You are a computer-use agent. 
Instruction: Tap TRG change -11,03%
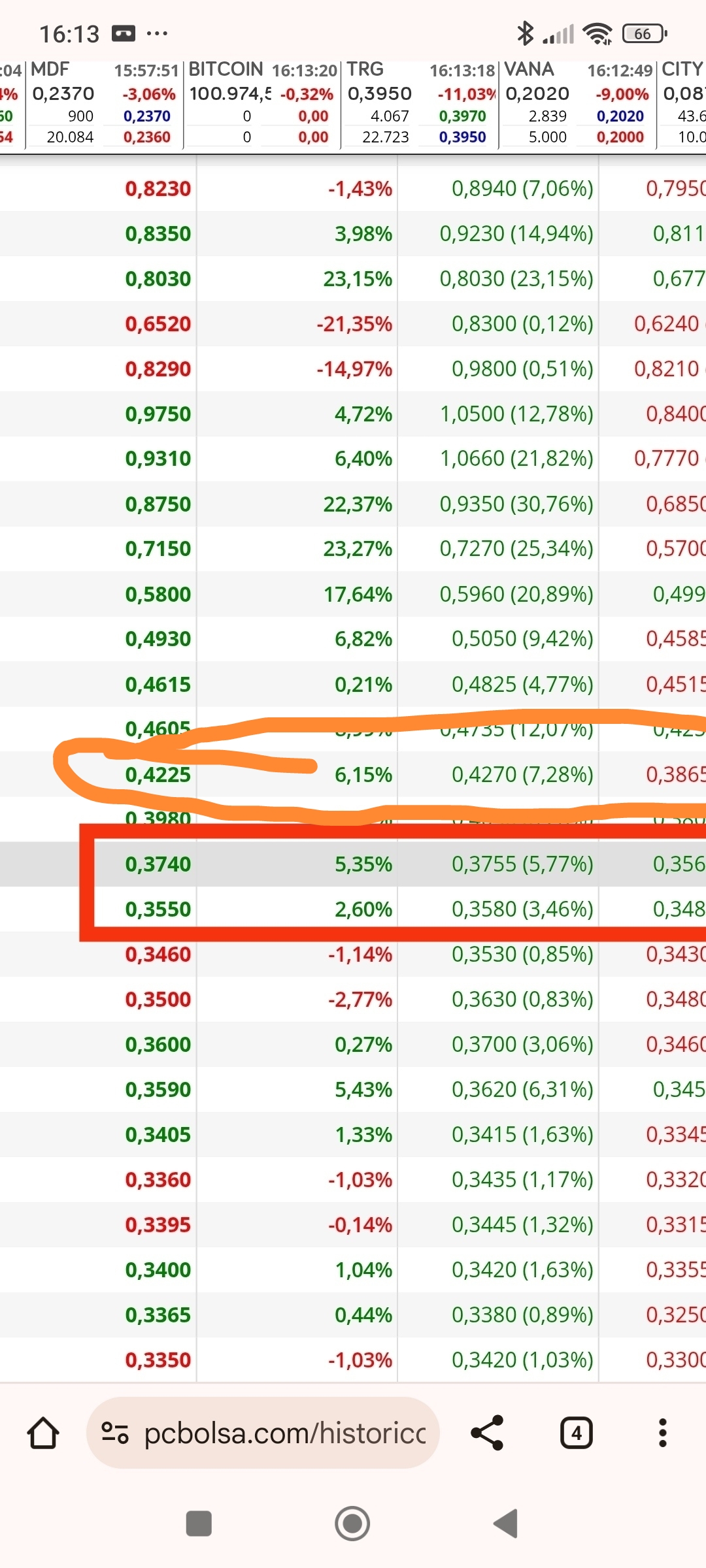pos(467,94)
